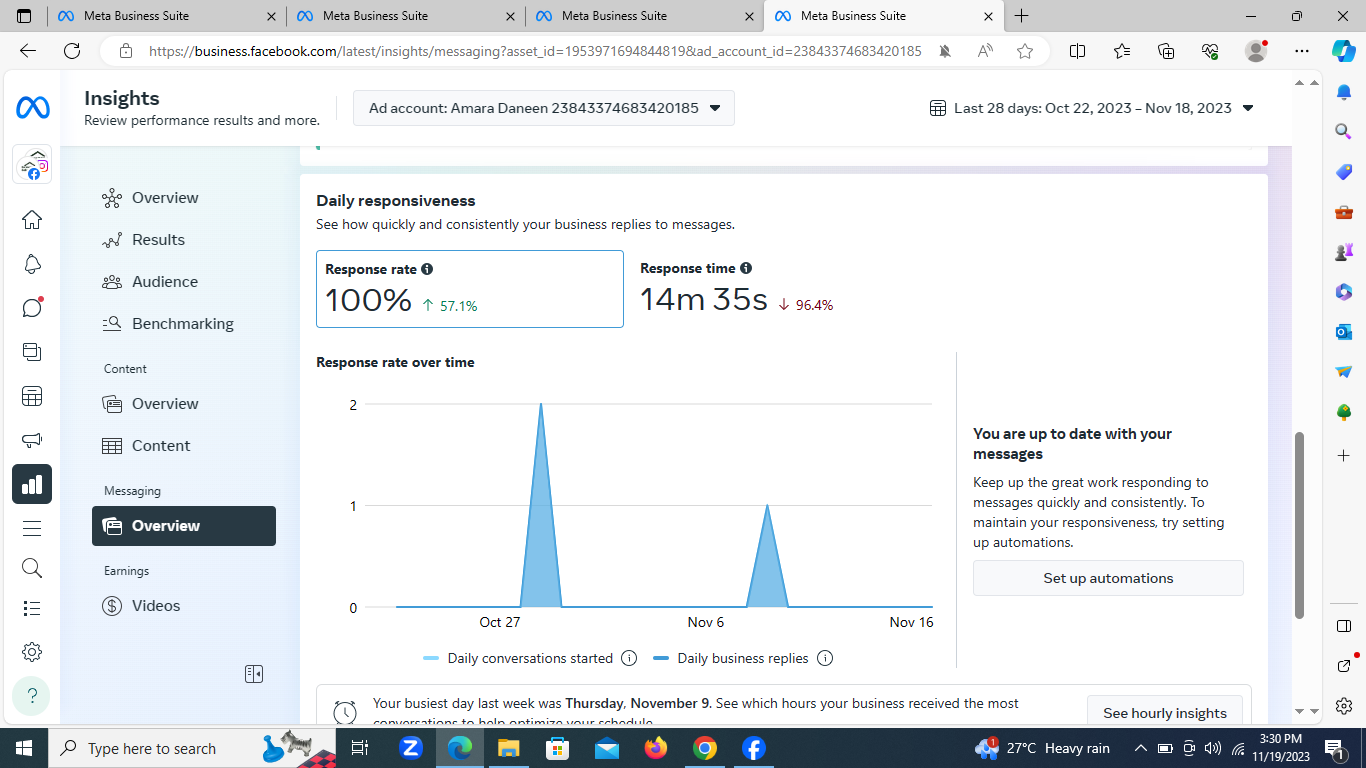
Task: Toggle Daily business replies legend
Action: [731, 658]
